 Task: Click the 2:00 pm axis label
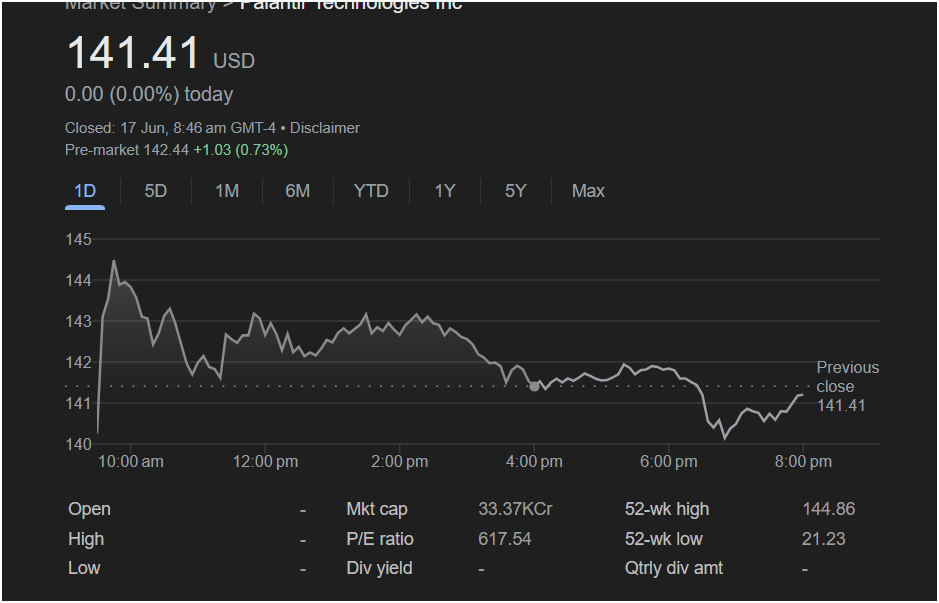point(399,462)
